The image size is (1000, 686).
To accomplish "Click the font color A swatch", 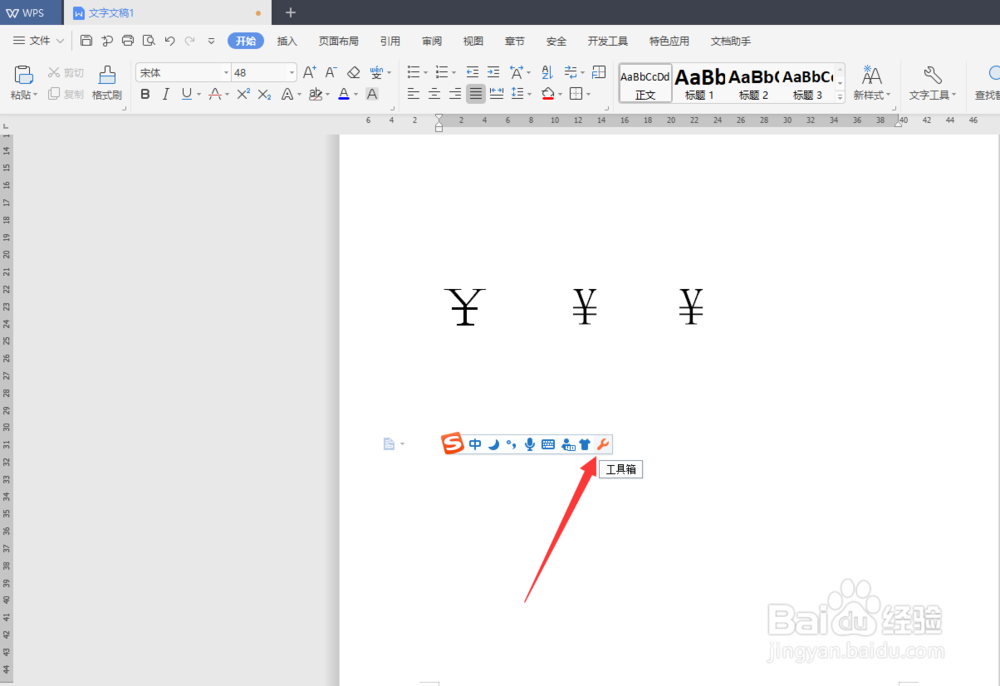I will coord(344,94).
